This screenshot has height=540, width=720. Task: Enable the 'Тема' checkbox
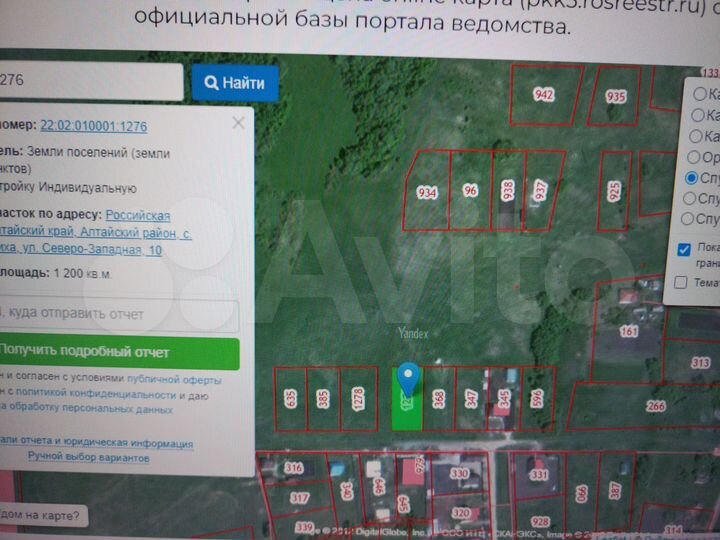click(x=681, y=282)
